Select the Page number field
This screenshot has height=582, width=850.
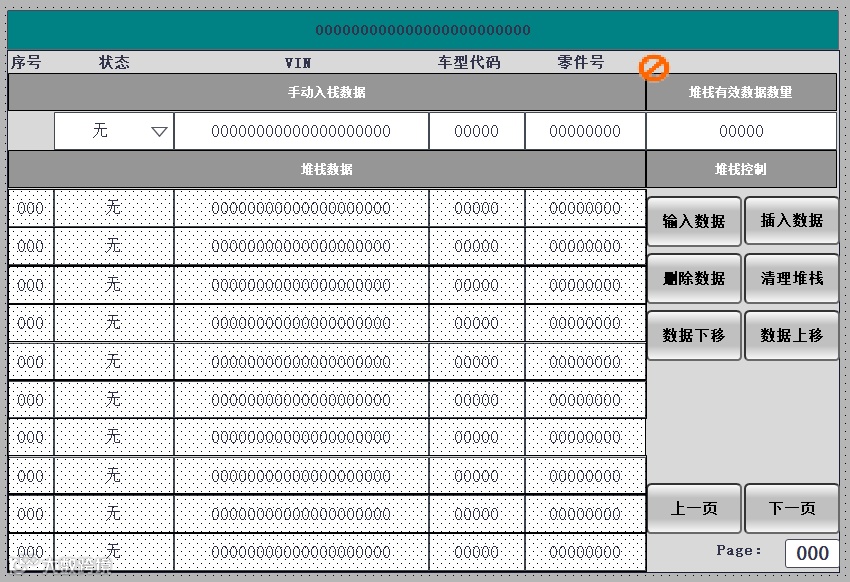[x=812, y=553]
